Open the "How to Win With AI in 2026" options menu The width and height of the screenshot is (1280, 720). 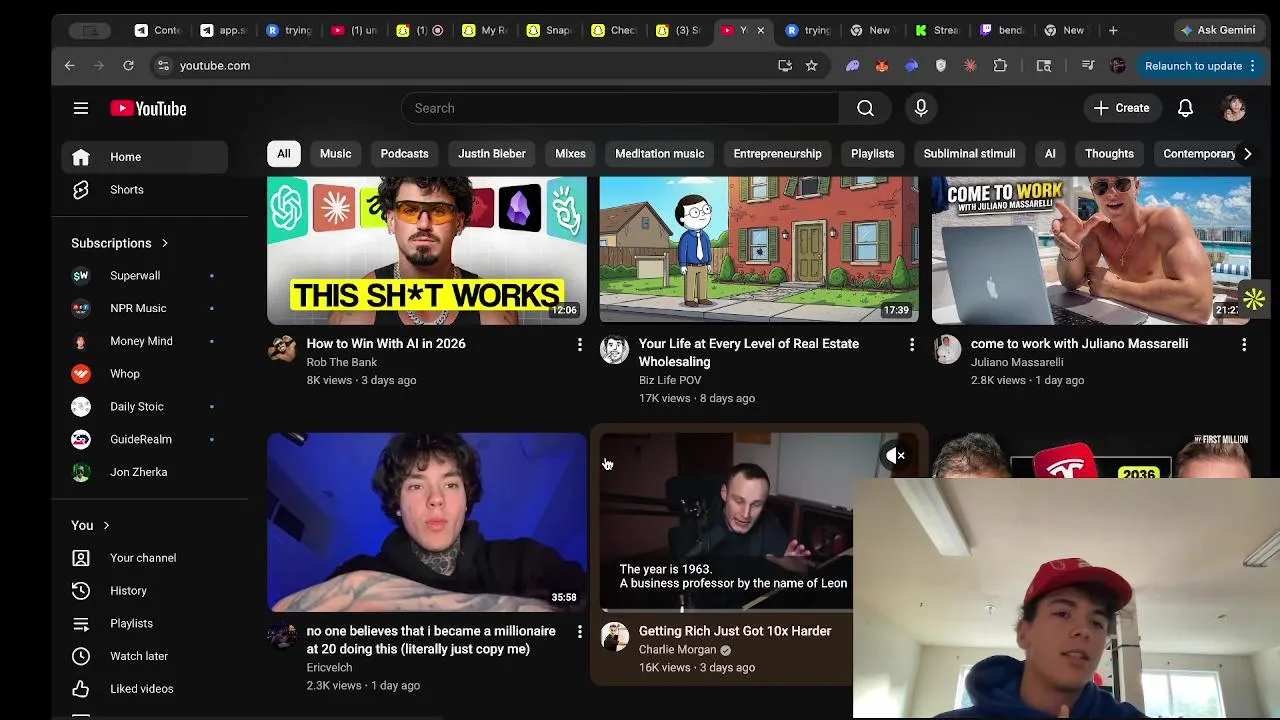(579, 344)
